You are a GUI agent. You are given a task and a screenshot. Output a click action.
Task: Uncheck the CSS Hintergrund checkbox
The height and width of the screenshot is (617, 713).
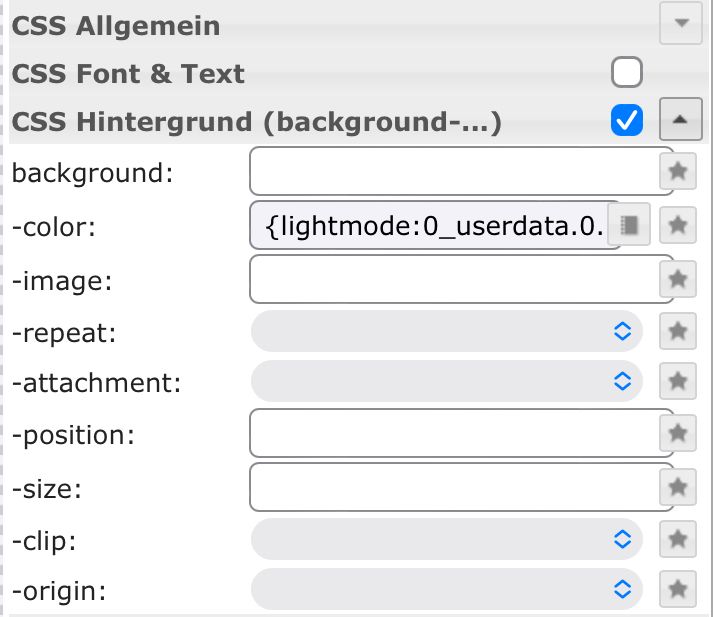626,121
